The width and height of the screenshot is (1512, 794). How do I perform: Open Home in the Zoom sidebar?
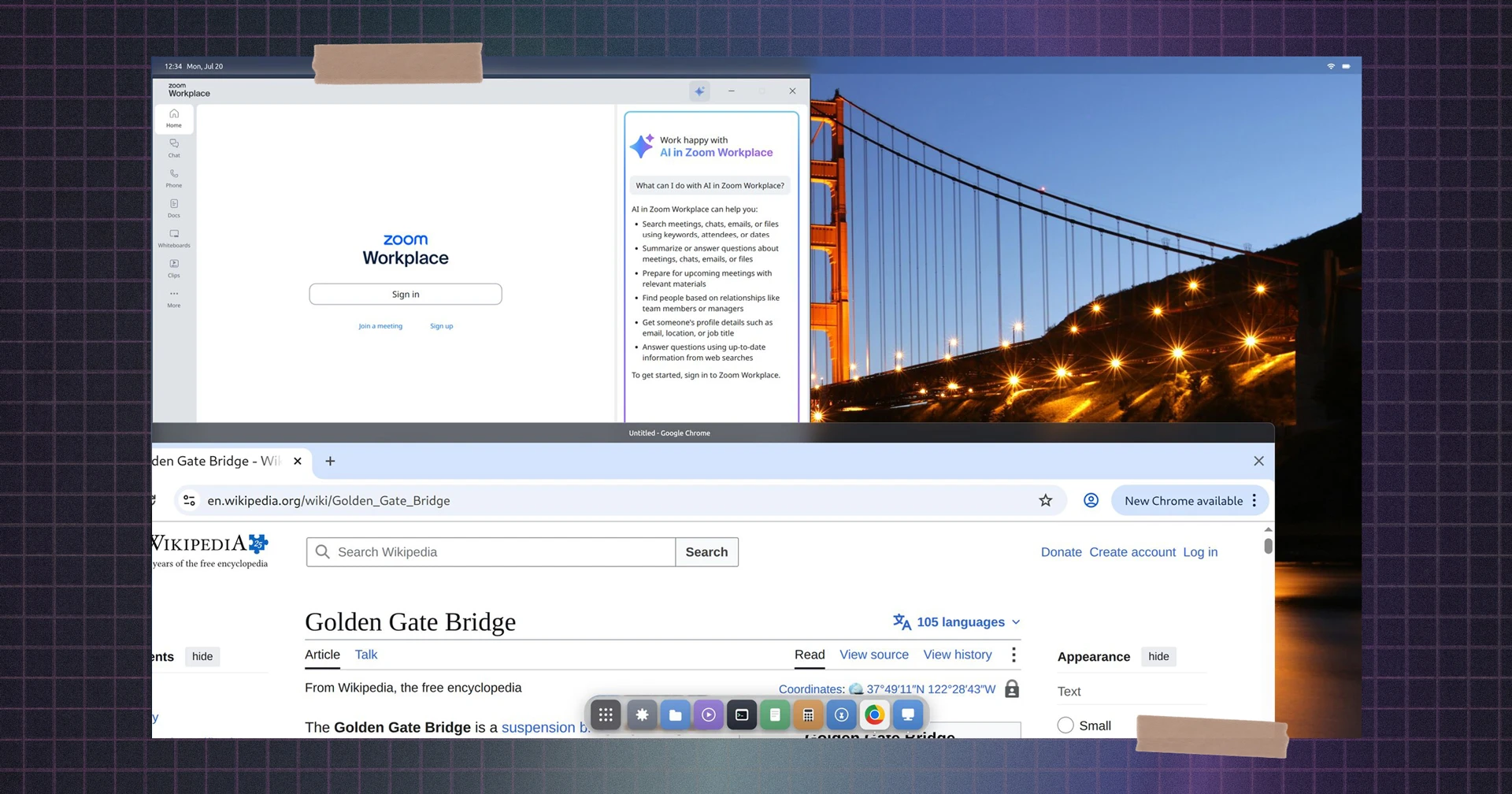tap(174, 118)
